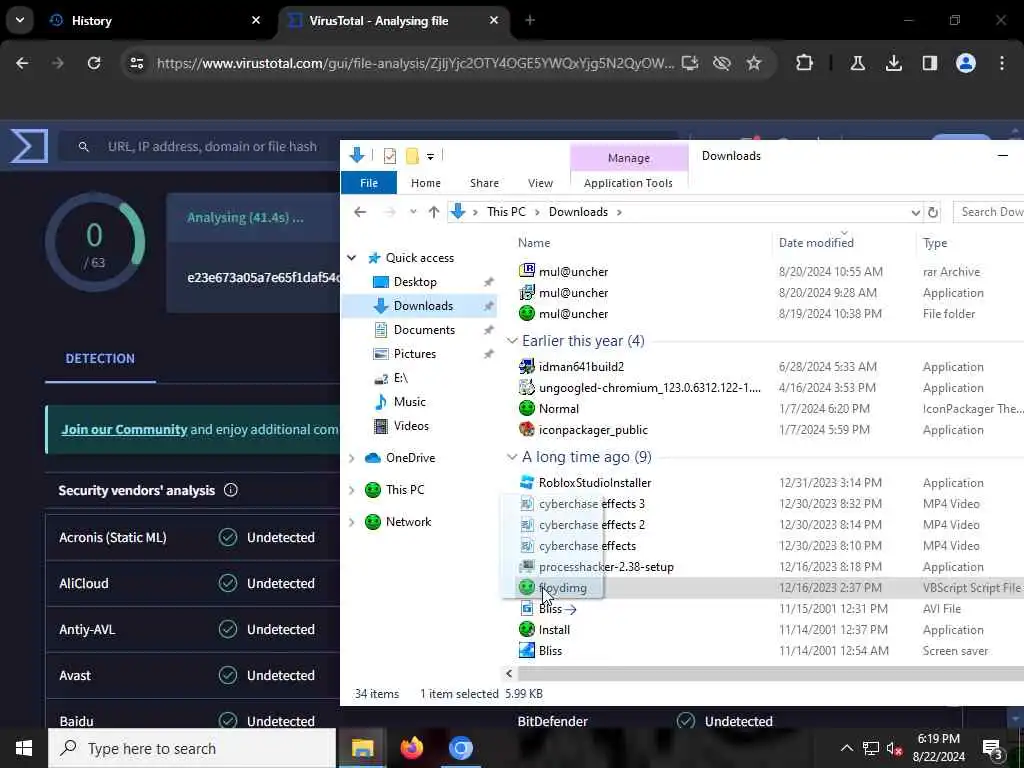Select Pictures in the navigation pane
Image resolution: width=1024 pixels, height=768 pixels.
tap(415, 354)
